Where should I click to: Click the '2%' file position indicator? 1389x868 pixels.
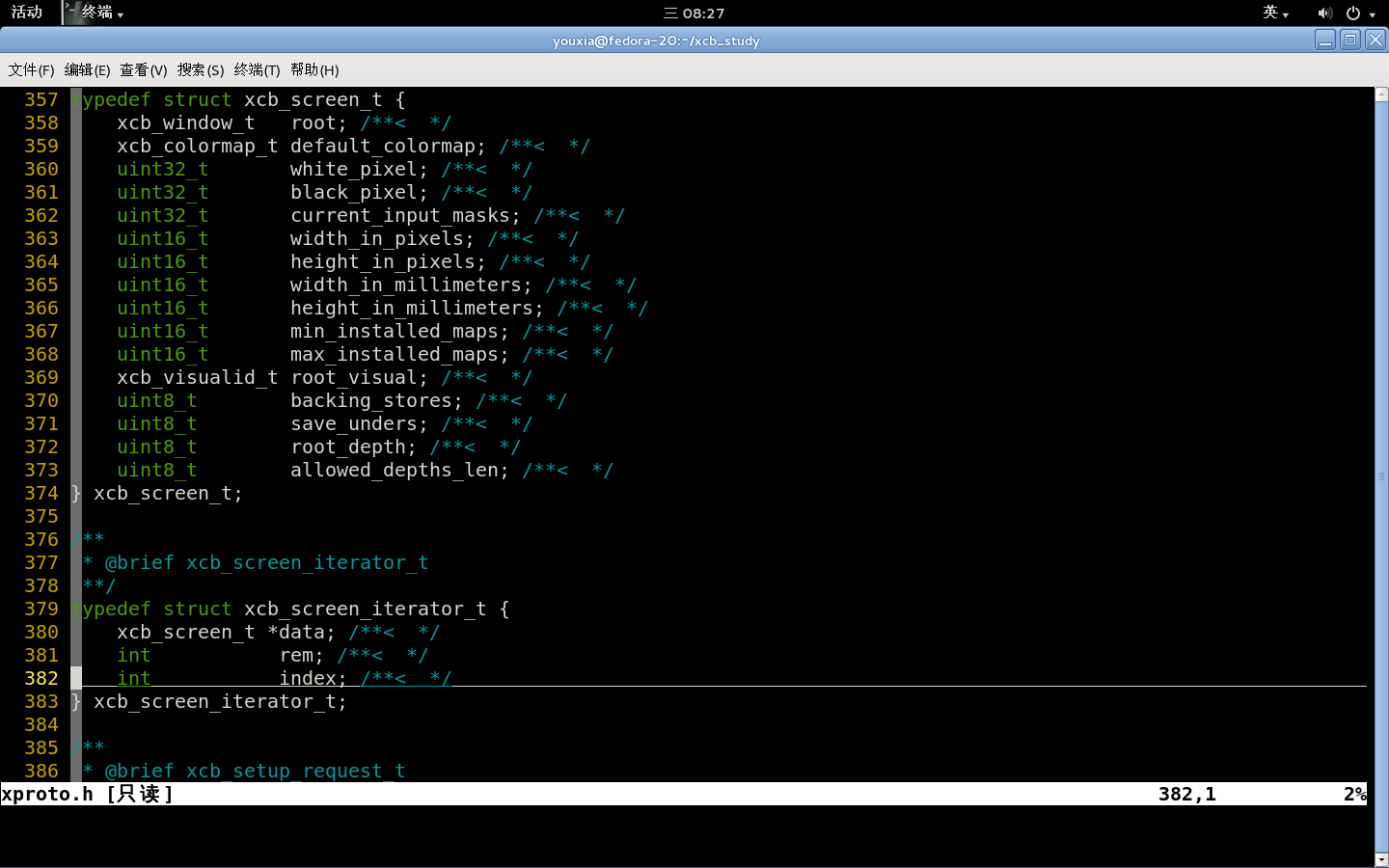[x=1355, y=794]
